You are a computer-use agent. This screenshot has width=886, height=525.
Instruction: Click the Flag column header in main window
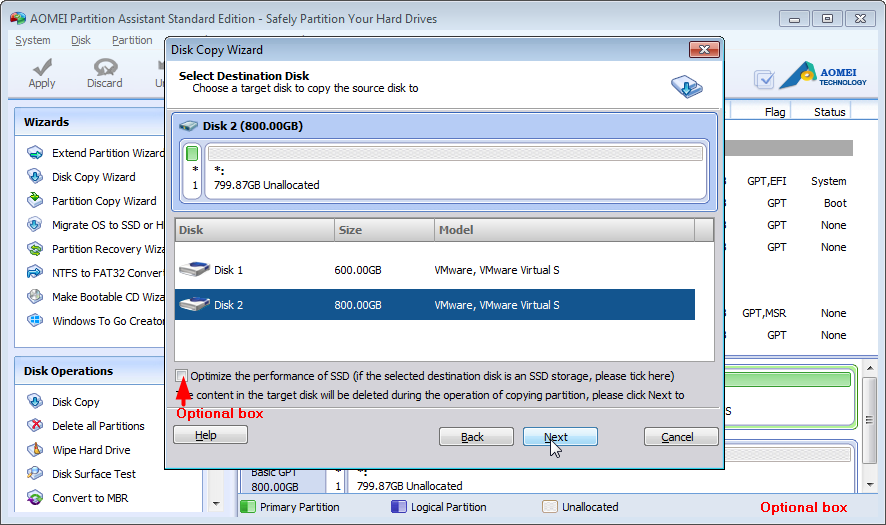tap(775, 112)
